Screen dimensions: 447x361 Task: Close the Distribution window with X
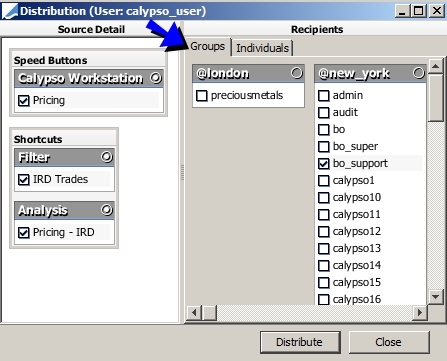pyautogui.click(x=437, y=11)
